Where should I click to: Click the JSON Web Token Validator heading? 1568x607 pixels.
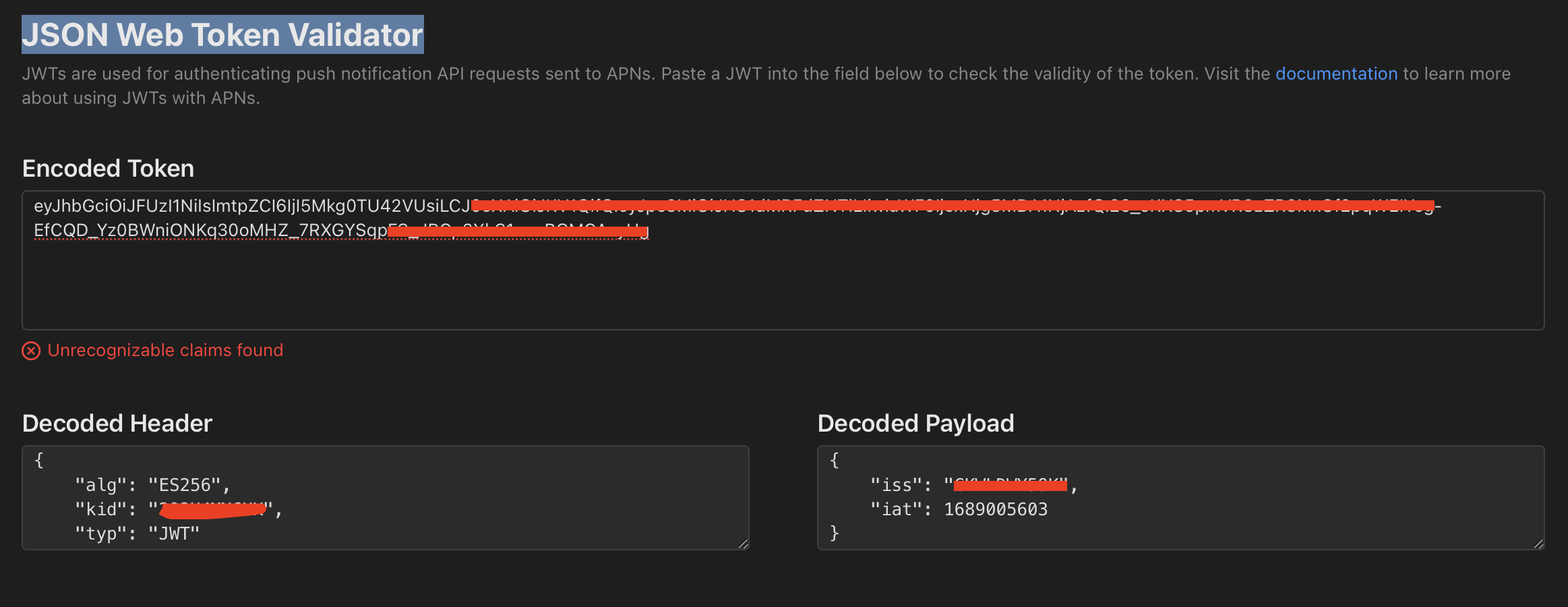[x=221, y=34]
